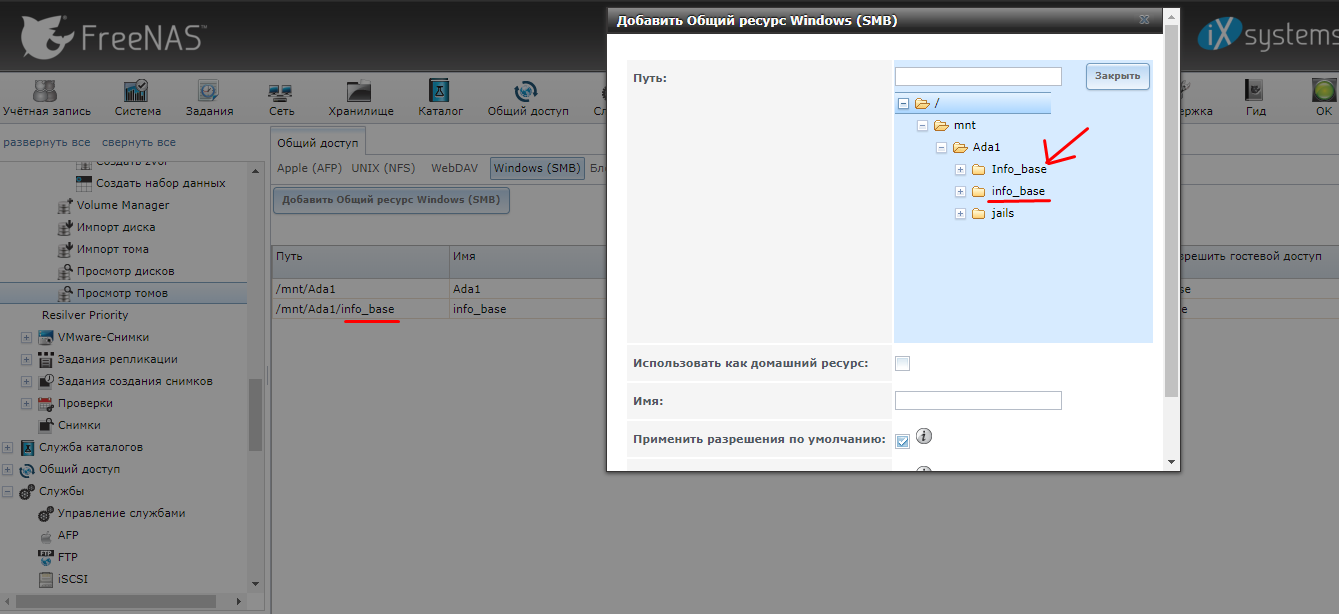Click Создать набор данных icon in sidebar
Viewport: 1339px width, 614px height.
[x=84, y=183]
